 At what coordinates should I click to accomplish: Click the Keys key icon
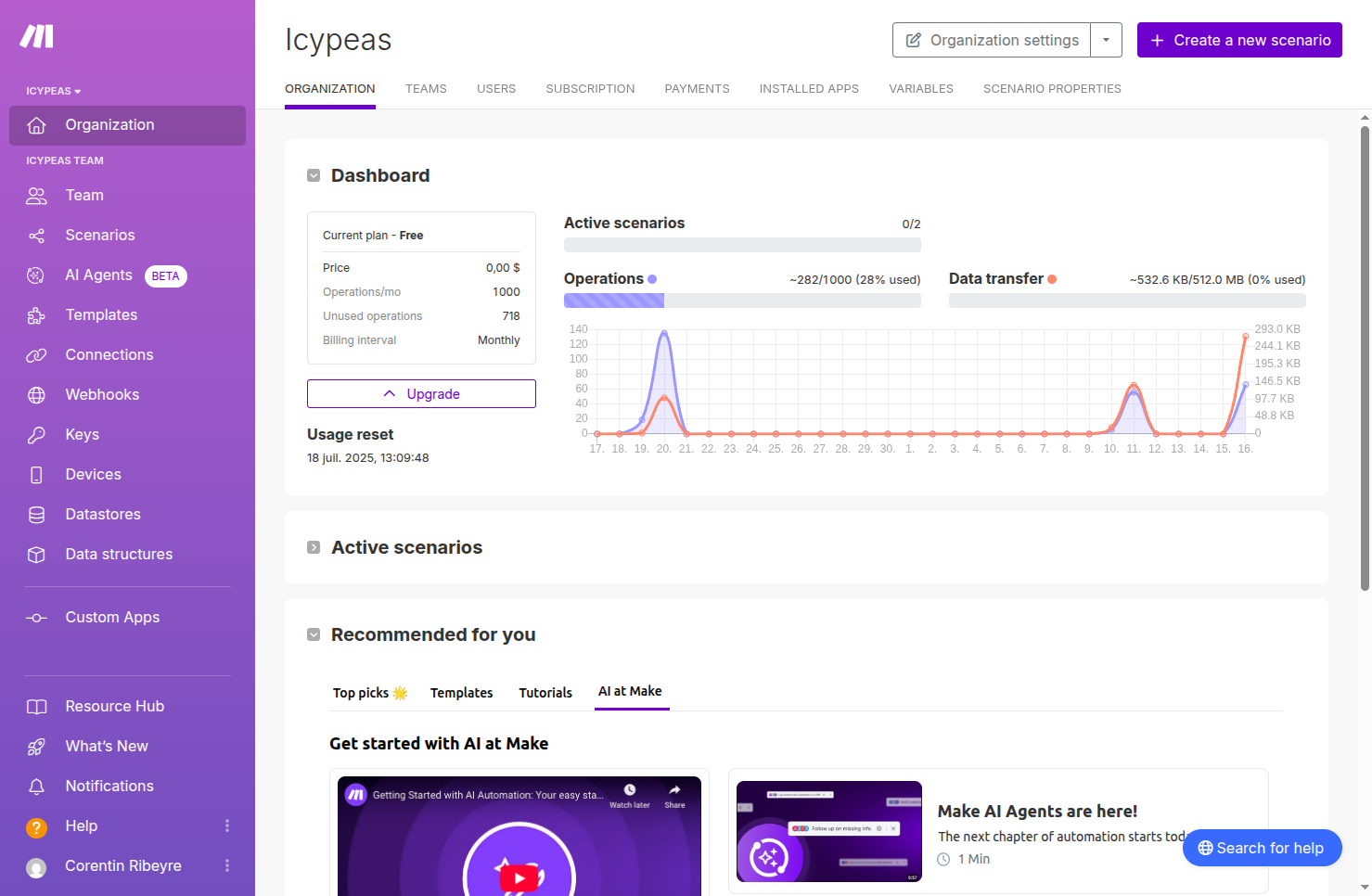(36, 435)
